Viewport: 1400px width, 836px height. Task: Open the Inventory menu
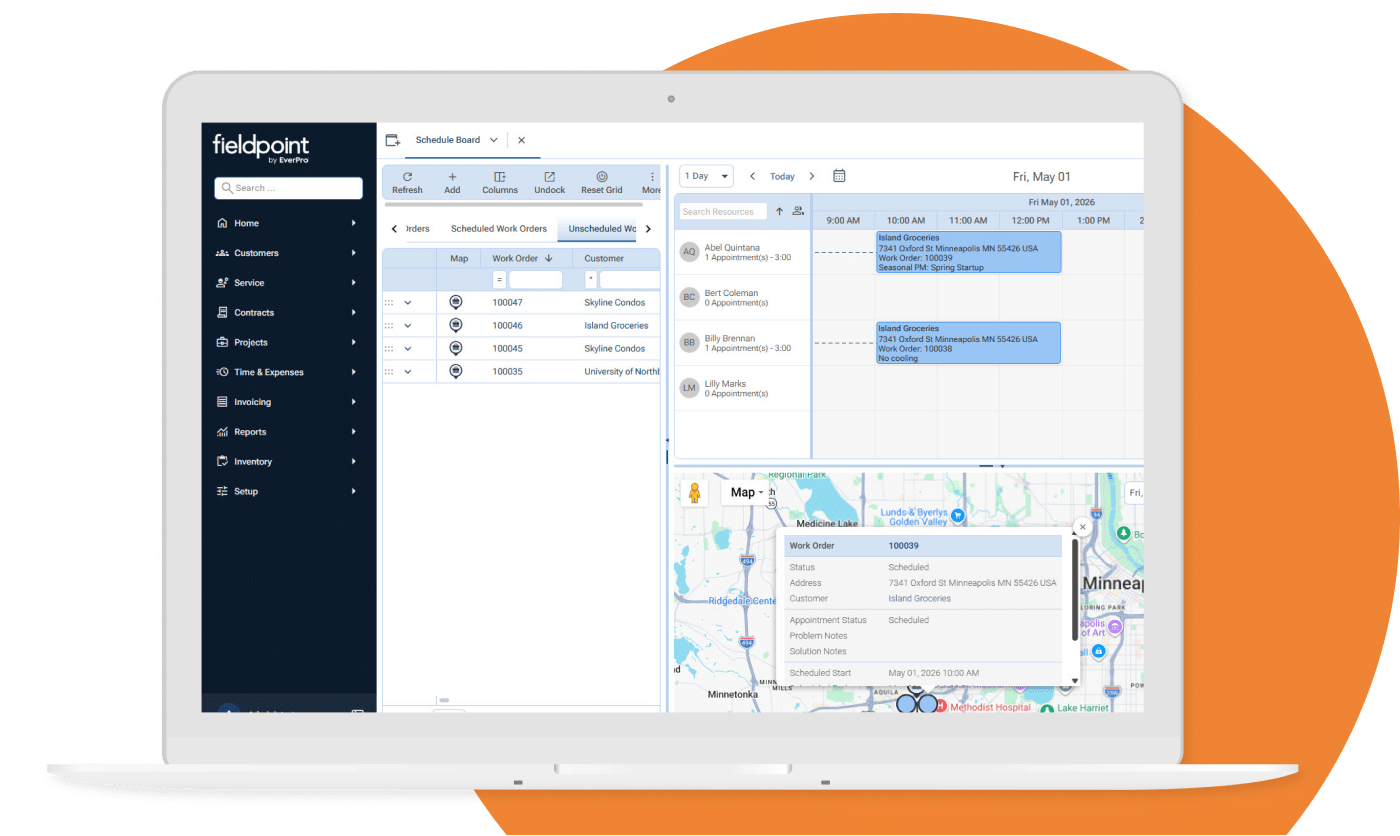click(288, 462)
